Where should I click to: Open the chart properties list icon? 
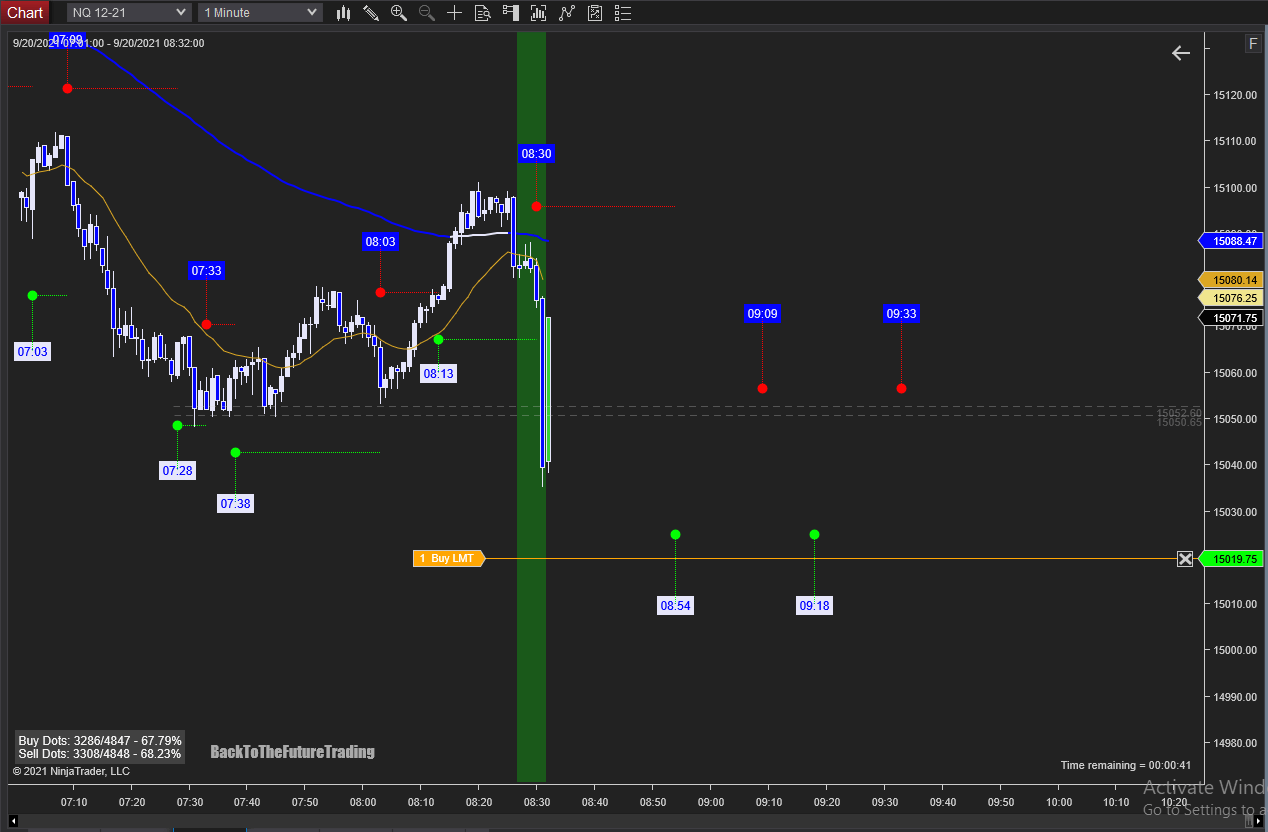click(623, 13)
